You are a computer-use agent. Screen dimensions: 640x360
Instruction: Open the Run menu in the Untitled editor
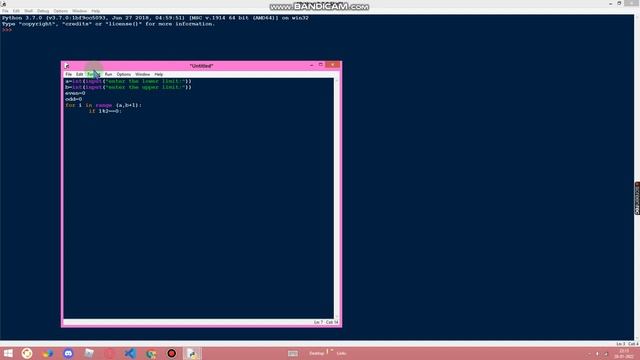click(x=108, y=74)
